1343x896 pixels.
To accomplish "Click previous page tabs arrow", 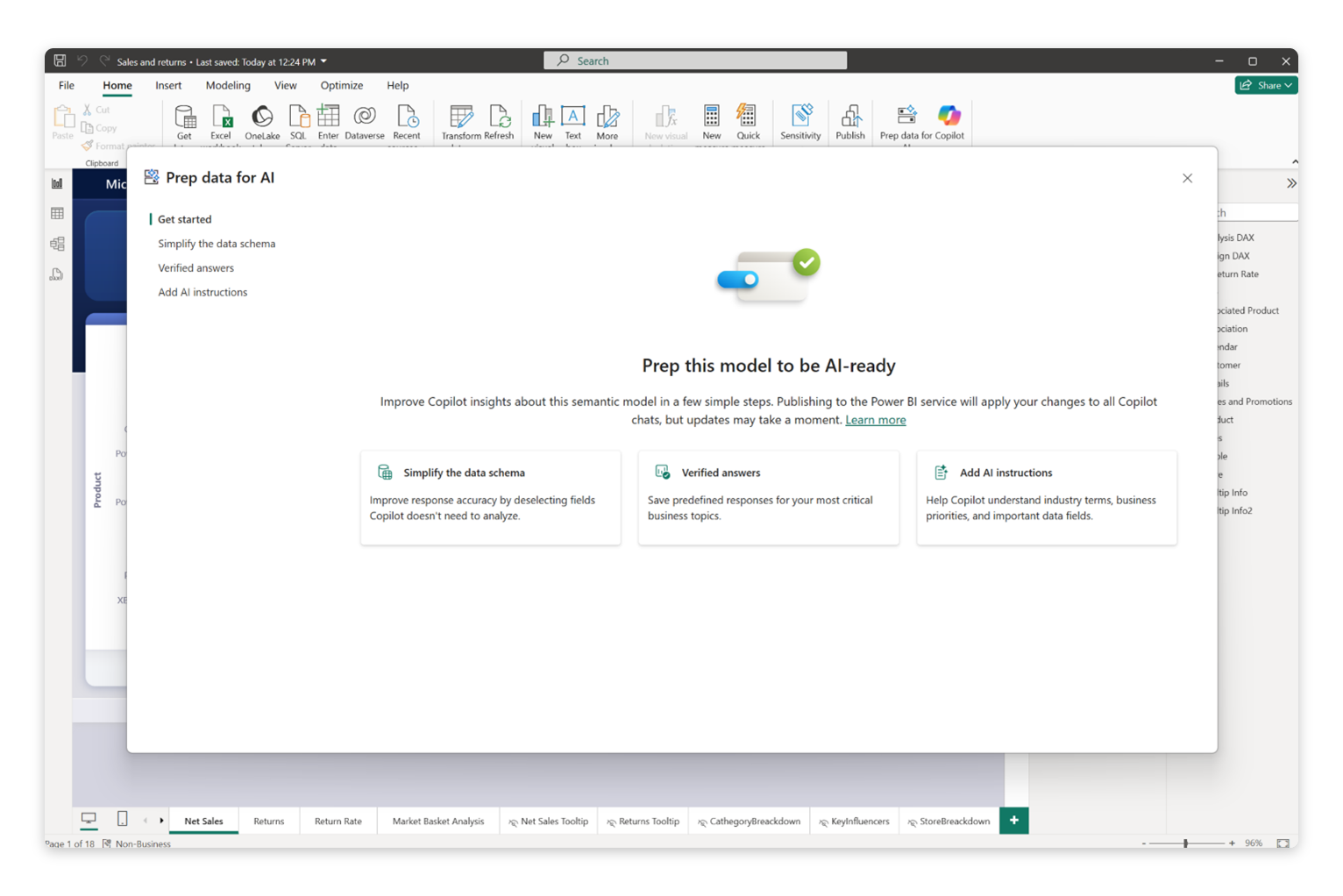I will 146,821.
